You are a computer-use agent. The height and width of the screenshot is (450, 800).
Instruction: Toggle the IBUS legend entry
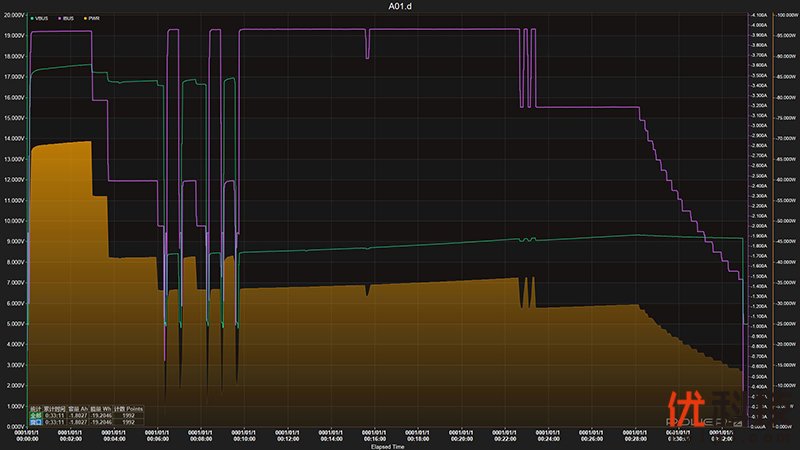pyautogui.click(x=68, y=19)
